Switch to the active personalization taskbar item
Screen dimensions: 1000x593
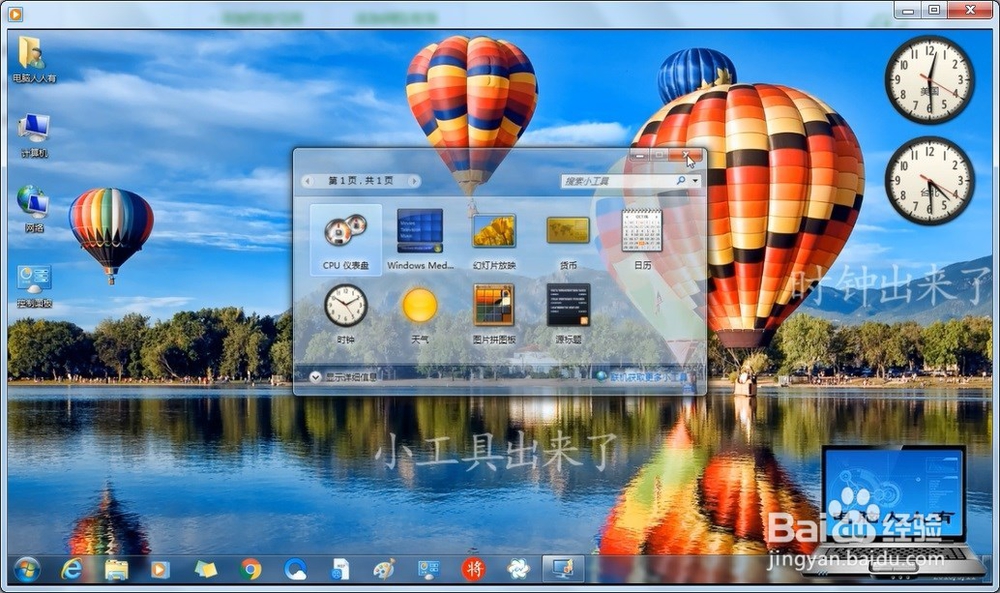pos(564,569)
